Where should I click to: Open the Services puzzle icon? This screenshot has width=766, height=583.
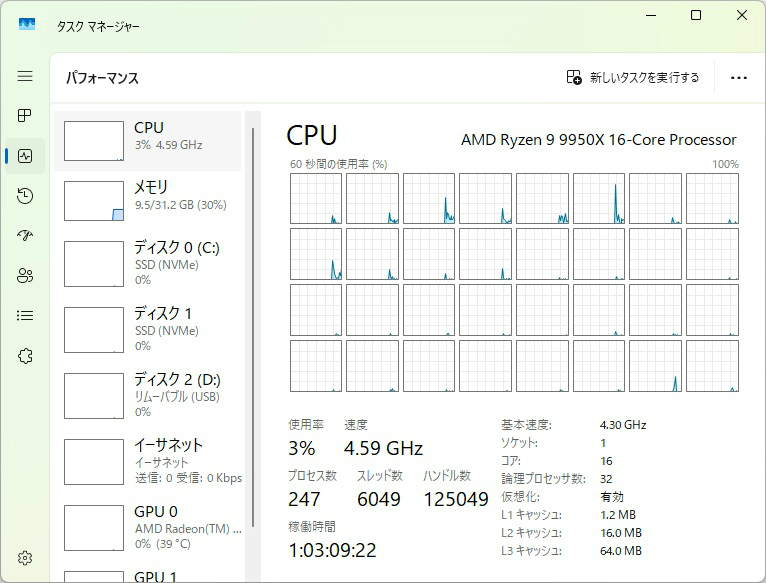click(x=25, y=356)
